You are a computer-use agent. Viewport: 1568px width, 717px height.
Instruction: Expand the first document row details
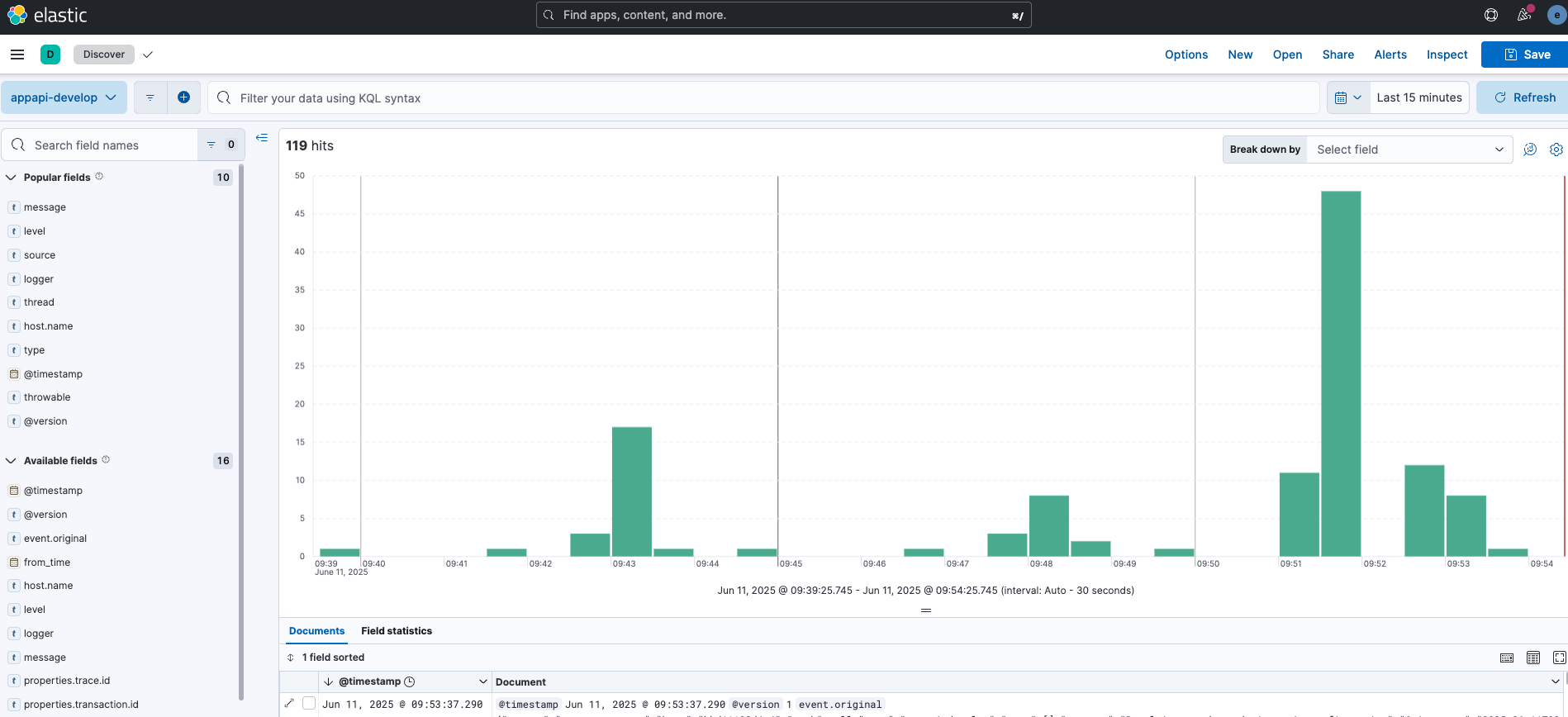tap(289, 703)
